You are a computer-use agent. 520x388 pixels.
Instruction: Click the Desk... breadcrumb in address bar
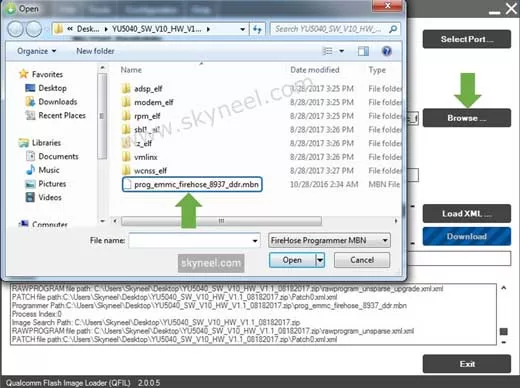point(88,29)
